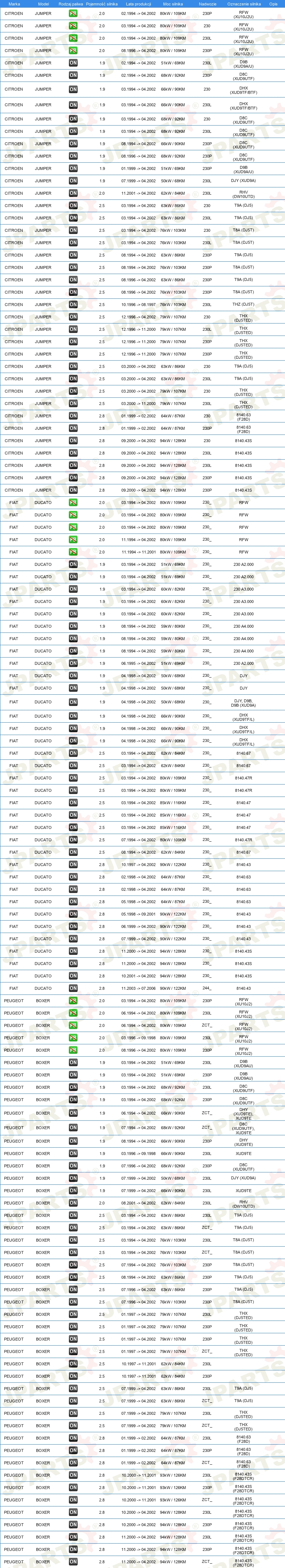
Task: Click the Marka column header
Action: (14, 4)
